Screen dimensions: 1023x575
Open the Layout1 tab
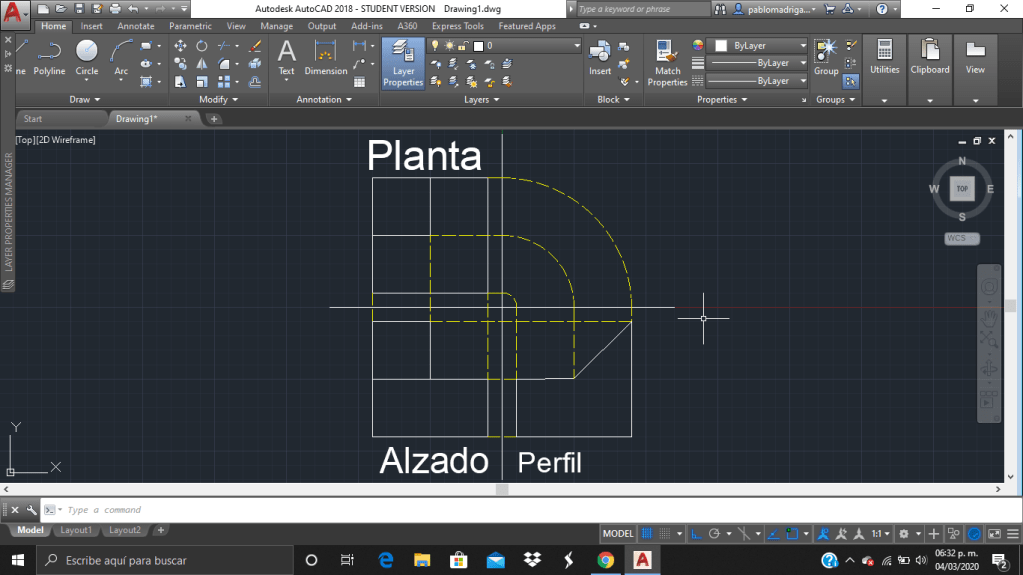pyautogui.click(x=76, y=530)
